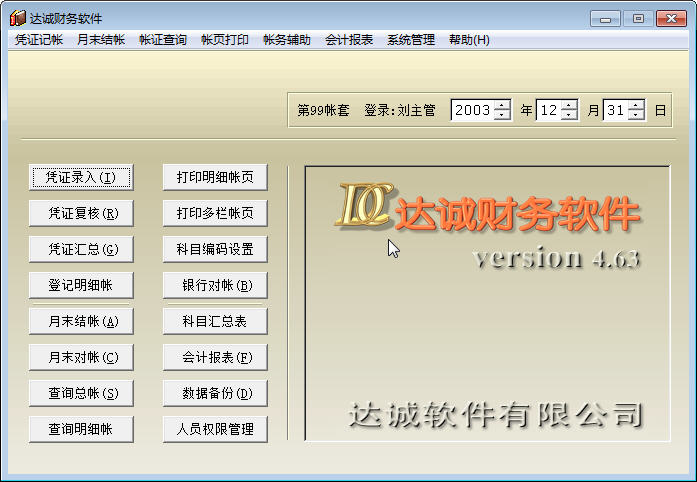This screenshot has width=697, height=482.
Task: Open 查询总帐(S)
Action: click(x=81, y=394)
